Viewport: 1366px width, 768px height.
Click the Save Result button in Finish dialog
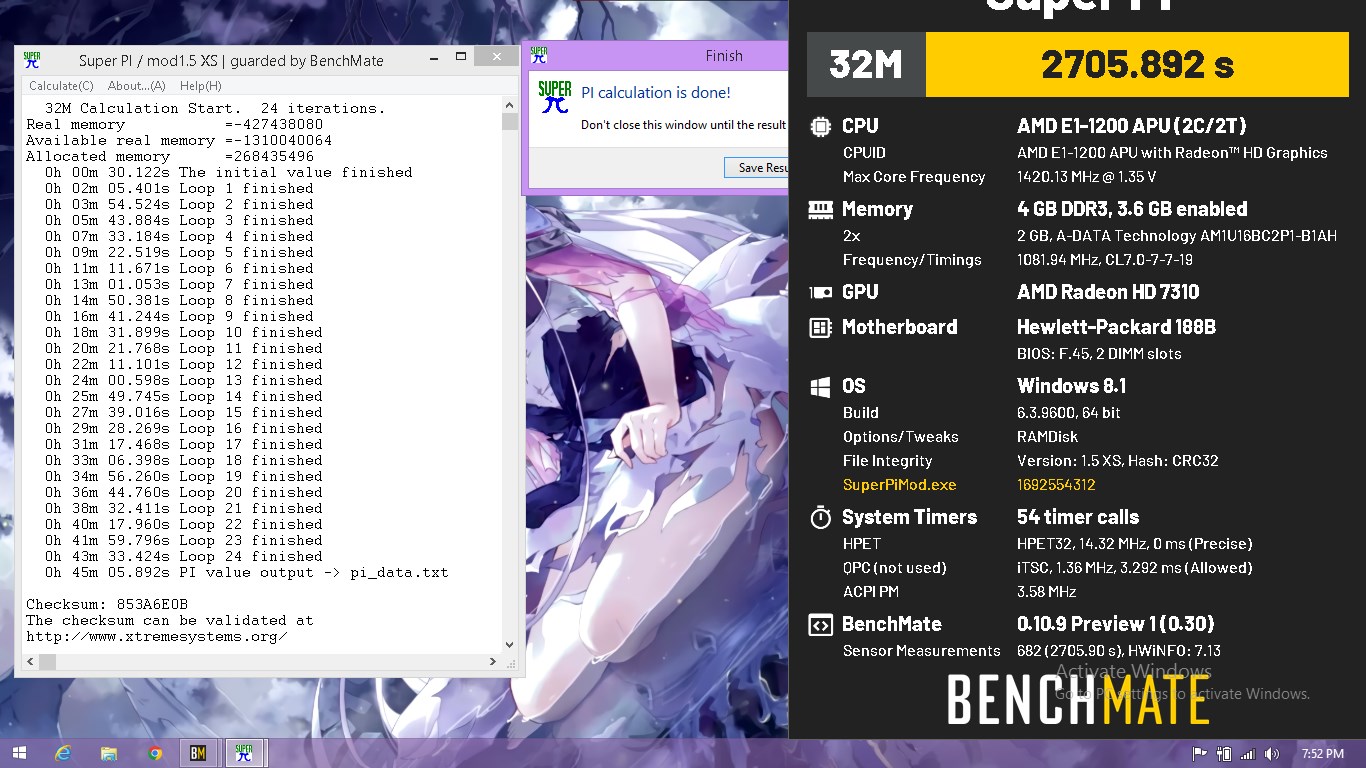[x=757, y=168]
